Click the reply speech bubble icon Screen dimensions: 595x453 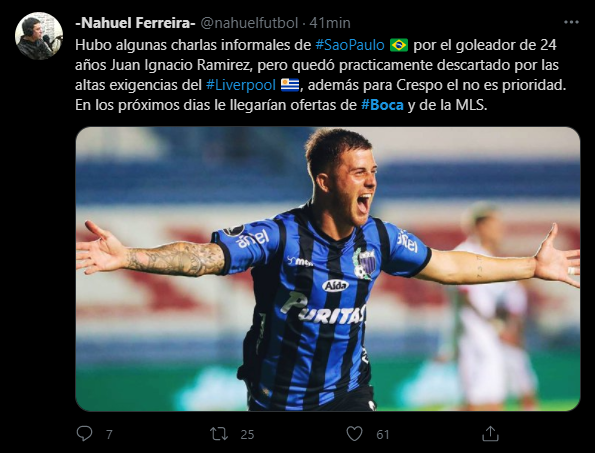tap(84, 433)
